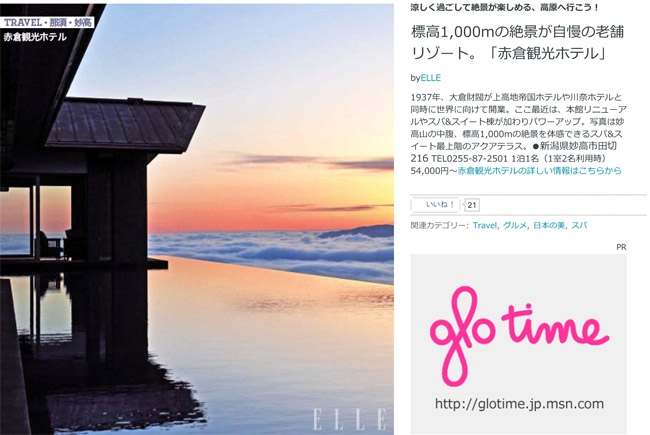This screenshot has width=650, height=435.
Task: Click the headline 標高1,000mの絶景が自慢の老舗リゾート
Action: click(x=517, y=43)
